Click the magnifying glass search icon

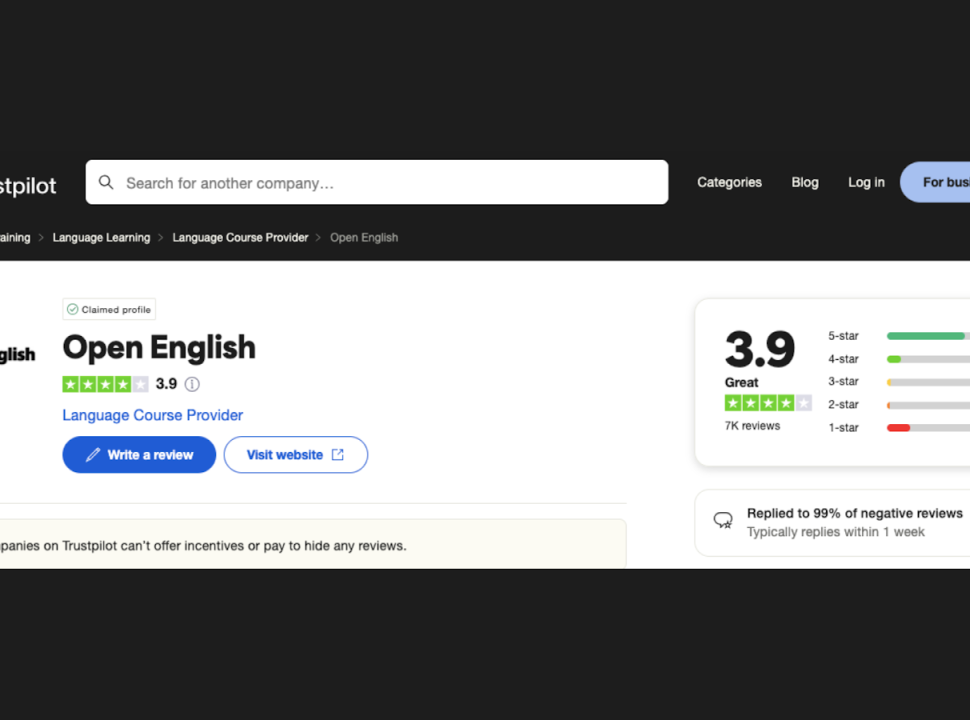(106, 182)
